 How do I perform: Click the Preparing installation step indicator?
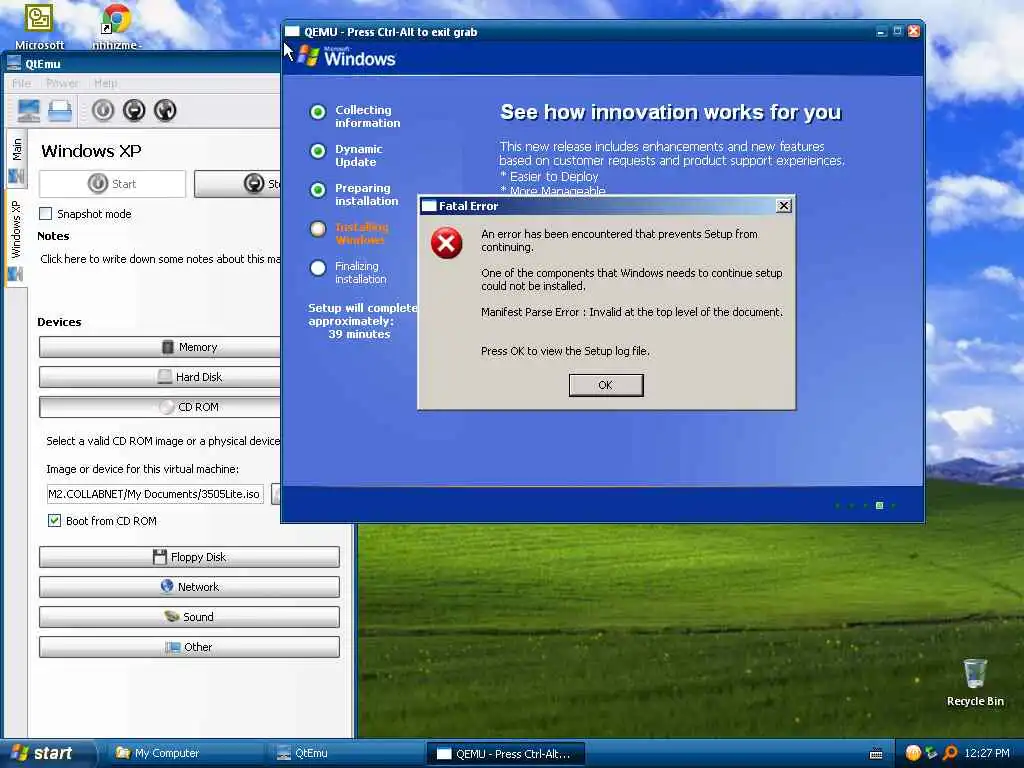pyautogui.click(x=318, y=190)
